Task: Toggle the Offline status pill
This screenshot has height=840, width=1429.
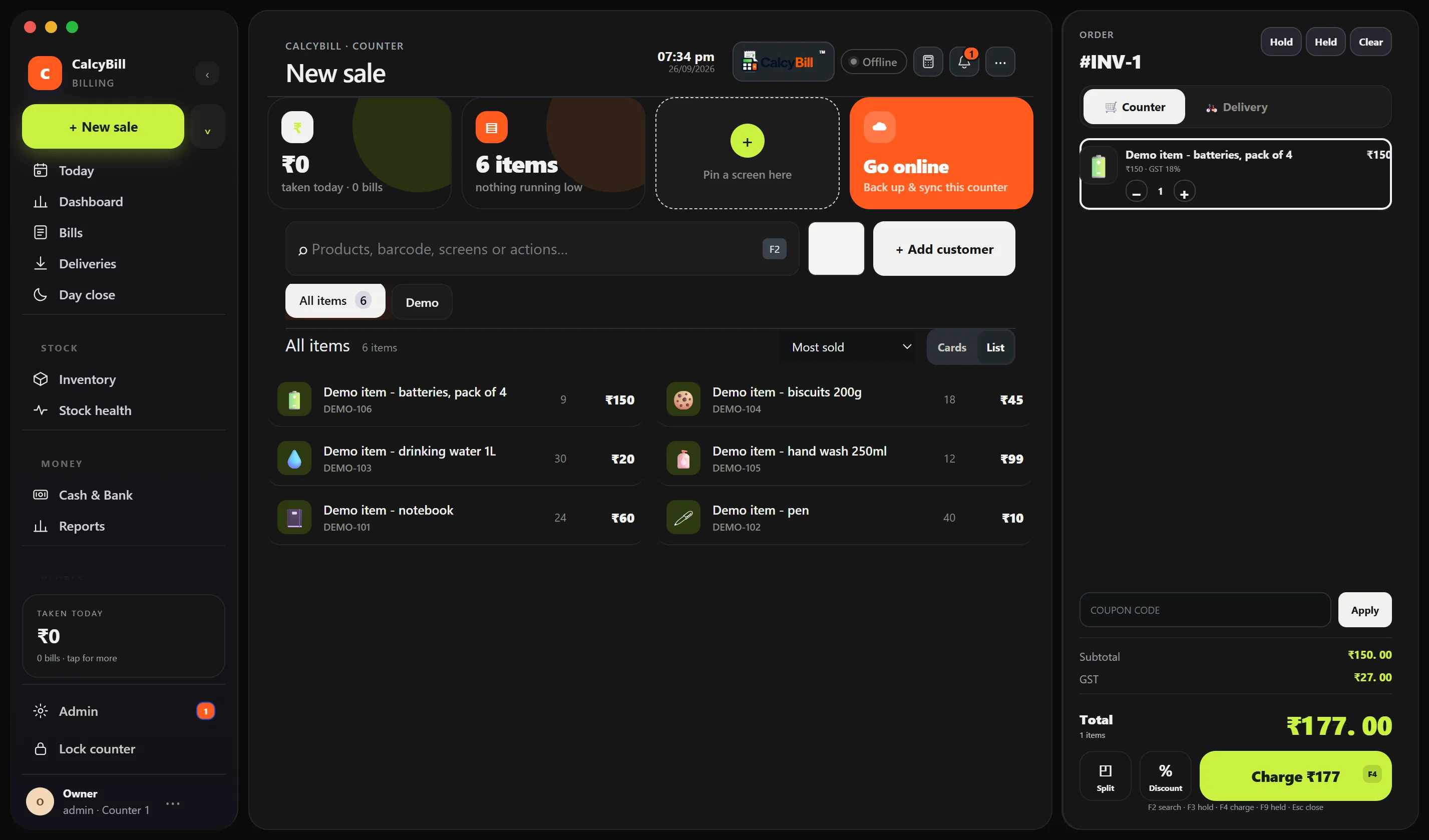Action: tap(873, 62)
